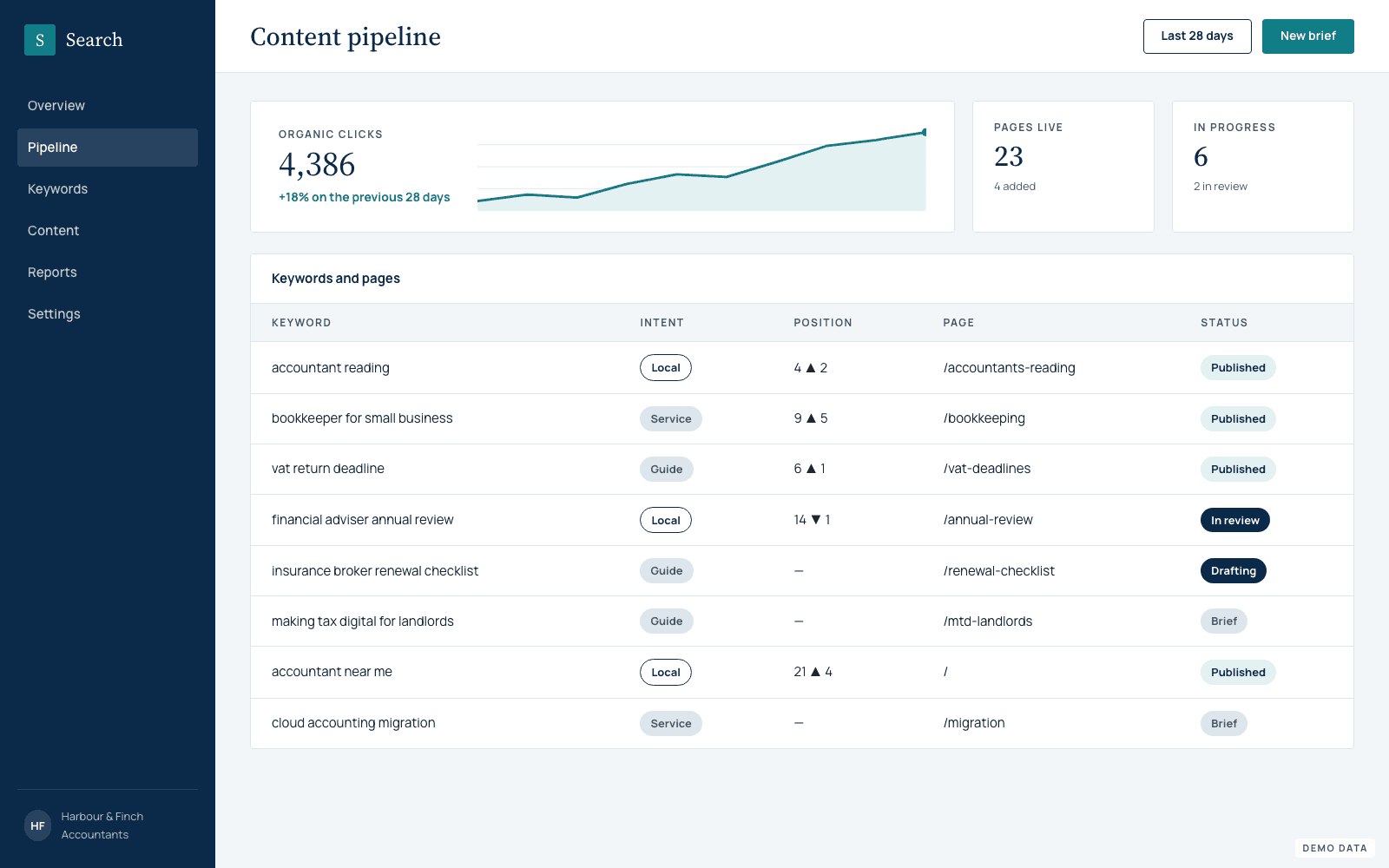Viewport: 1389px width, 868px height.
Task: Click the organic clicks trend chart
Action: [x=701, y=169]
